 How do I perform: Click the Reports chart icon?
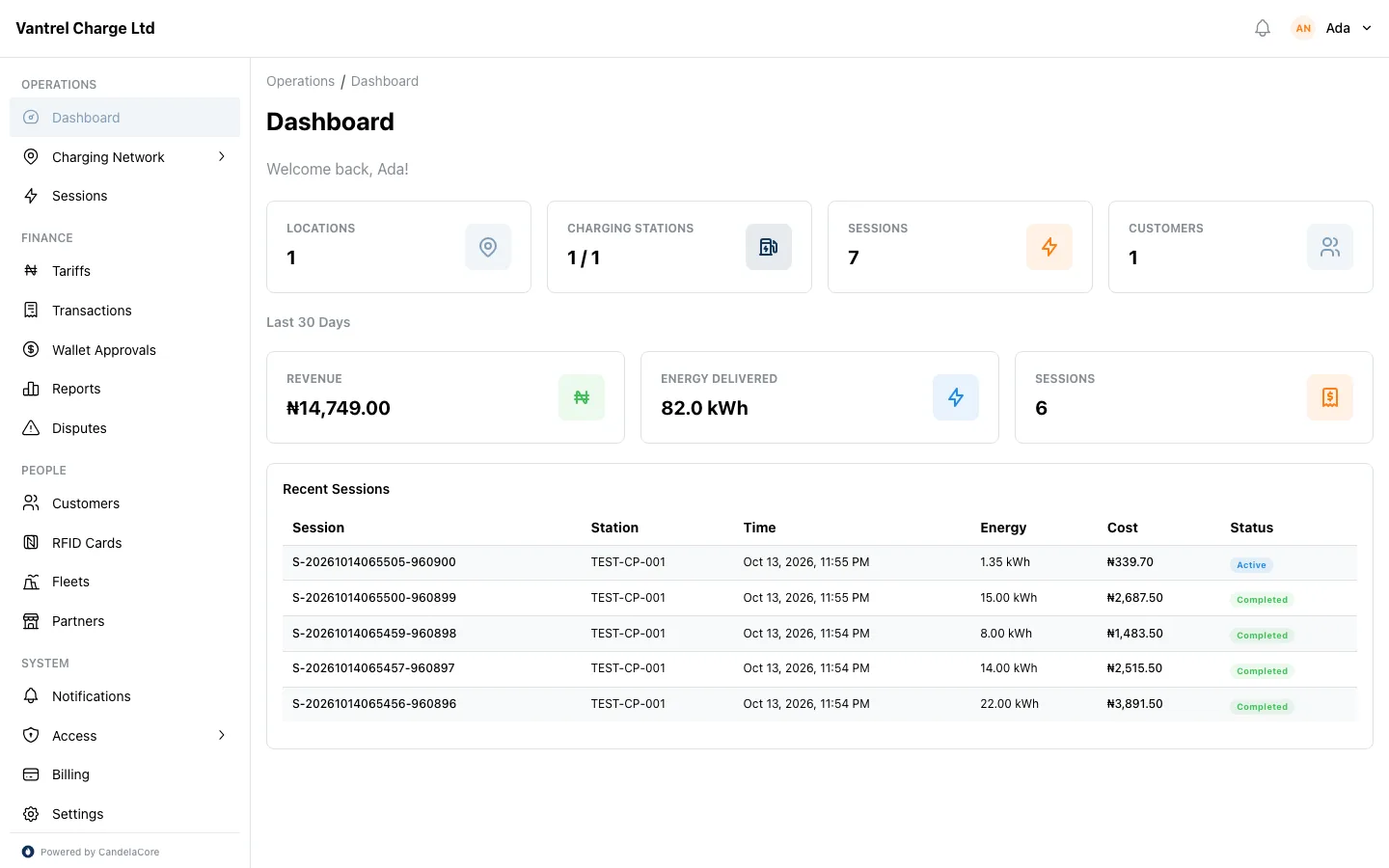click(31, 389)
